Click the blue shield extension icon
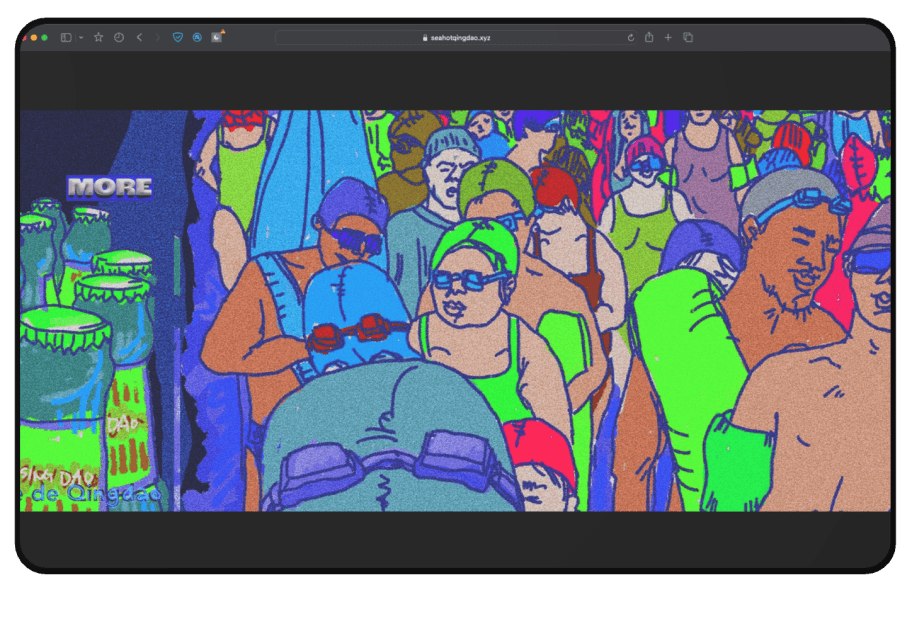This screenshot has width=912, height=619. [178, 37]
